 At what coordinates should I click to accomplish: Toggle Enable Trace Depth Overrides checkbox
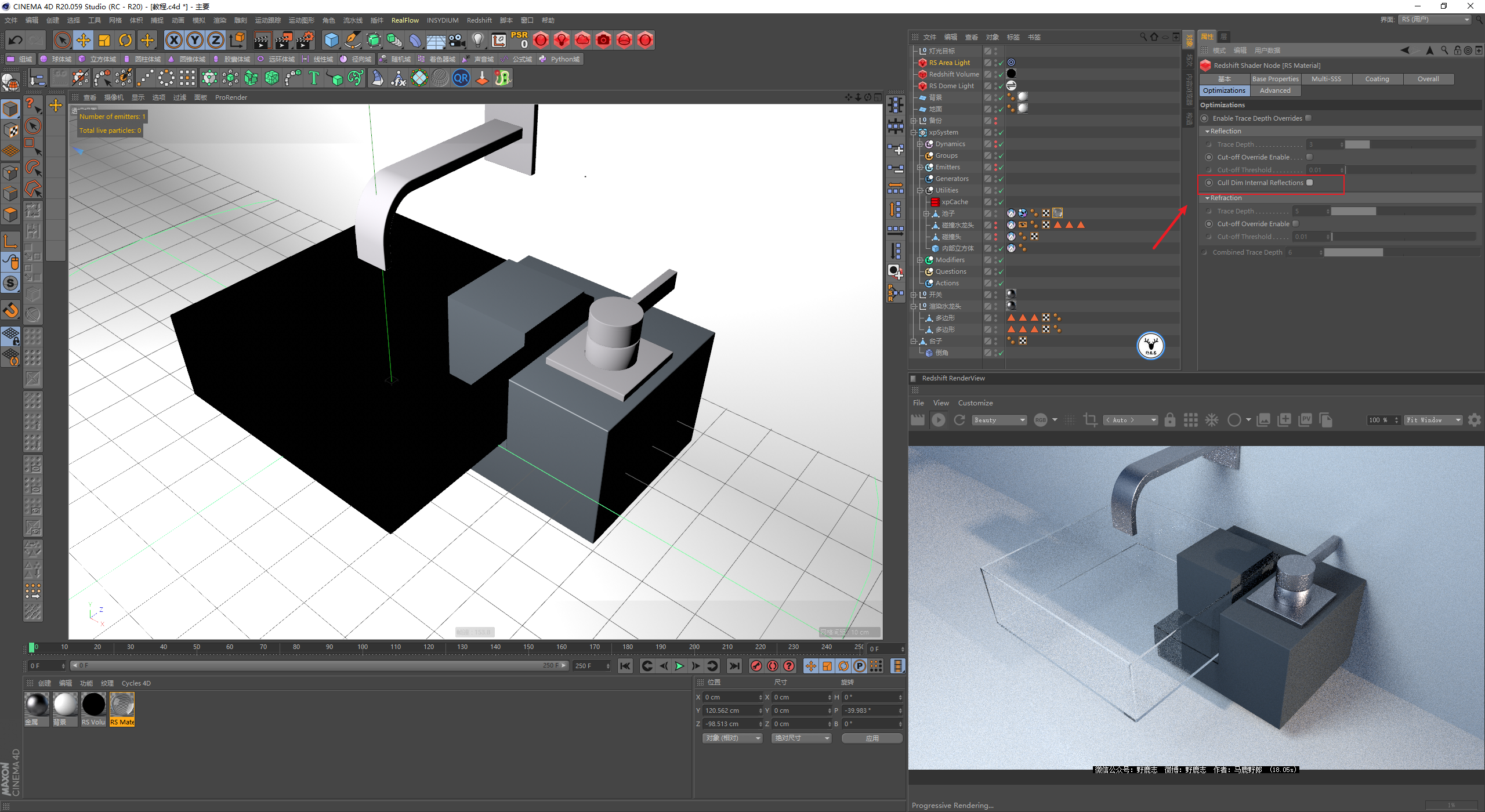click(1309, 118)
